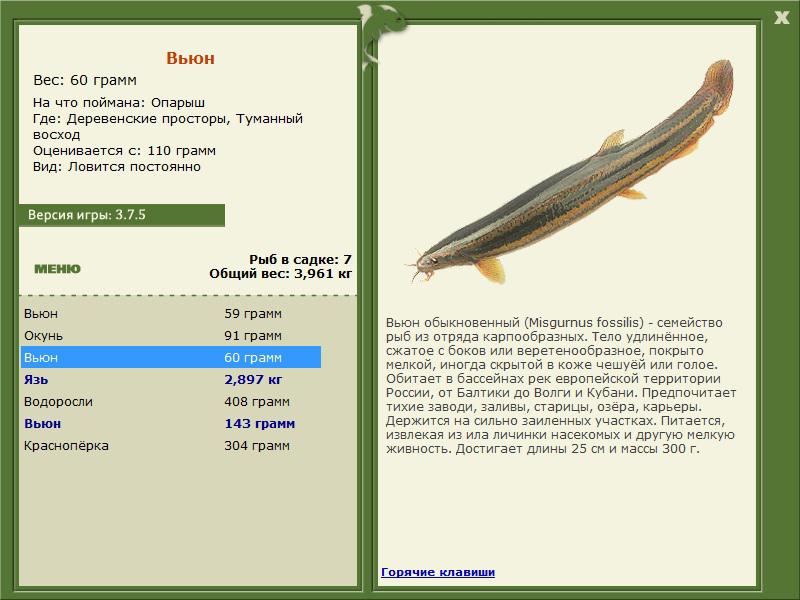Open the МЕНЮ button
800x600 pixels.
(x=57, y=269)
